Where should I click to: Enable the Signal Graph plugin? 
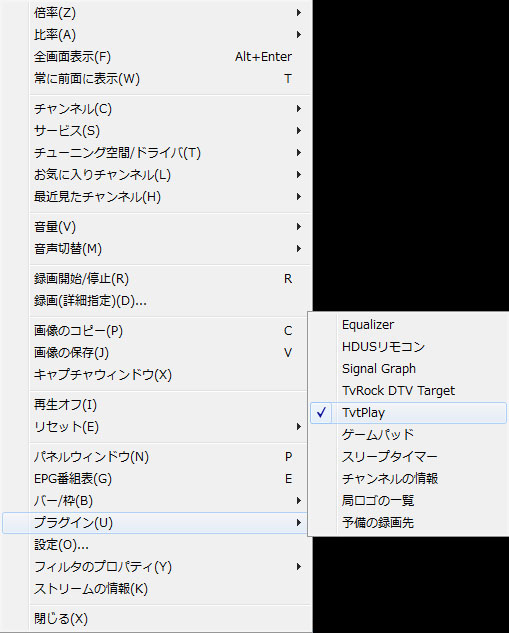(408, 369)
